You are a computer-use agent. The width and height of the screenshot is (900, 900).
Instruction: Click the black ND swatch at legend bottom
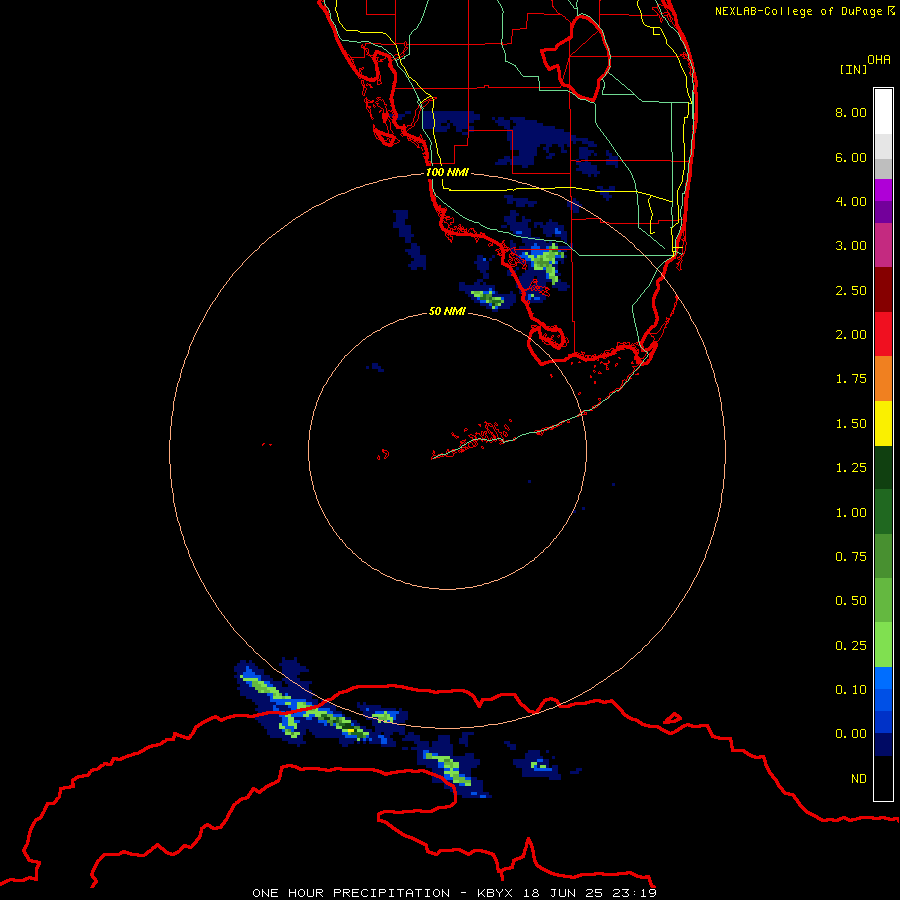883,778
